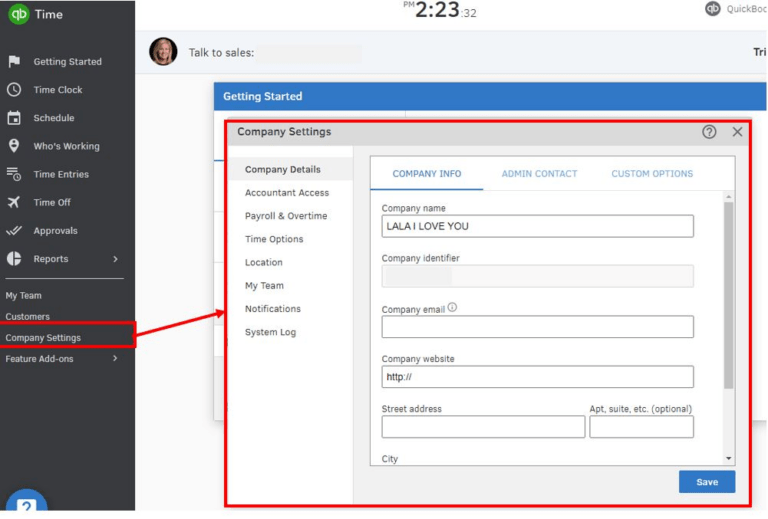This screenshot has height=519, width=768.
Task: Open Time Clock via clock icon
Action: (x=14, y=90)
